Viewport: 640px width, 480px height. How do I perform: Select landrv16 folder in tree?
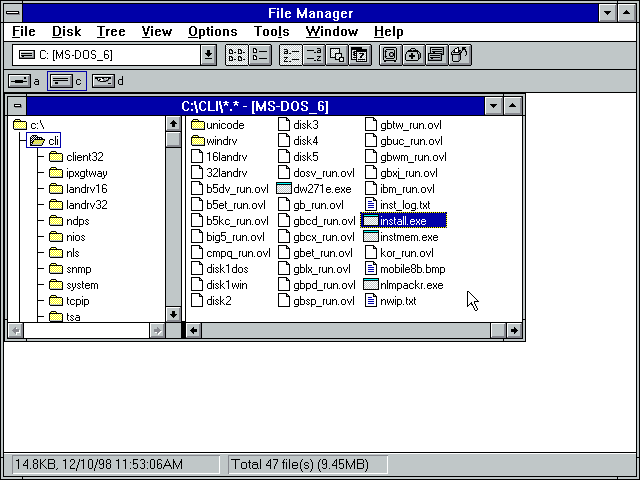78,189
